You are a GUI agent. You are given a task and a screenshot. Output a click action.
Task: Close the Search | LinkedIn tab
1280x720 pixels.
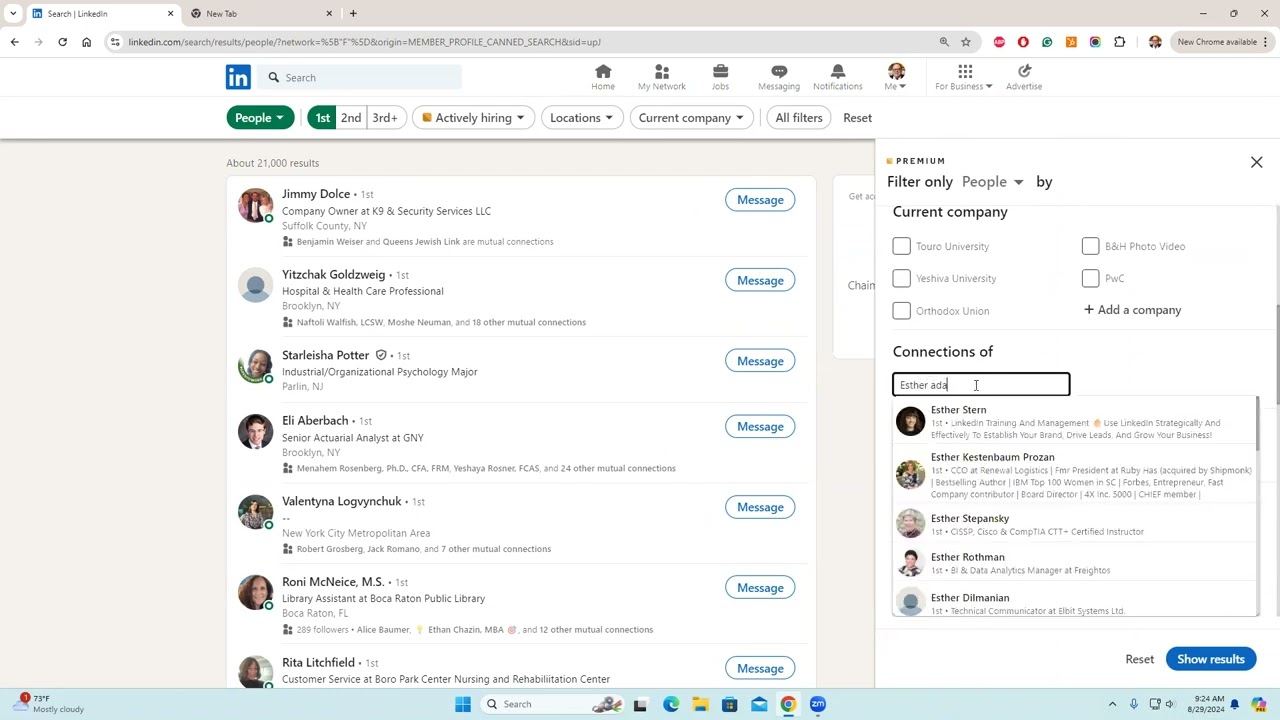[170, 13]
